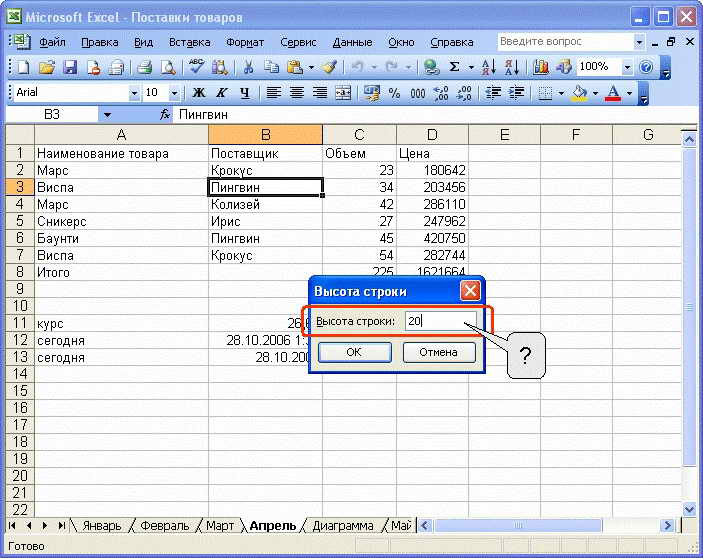
Task: Paste with clipboard icon
Action: coord(294,67)
